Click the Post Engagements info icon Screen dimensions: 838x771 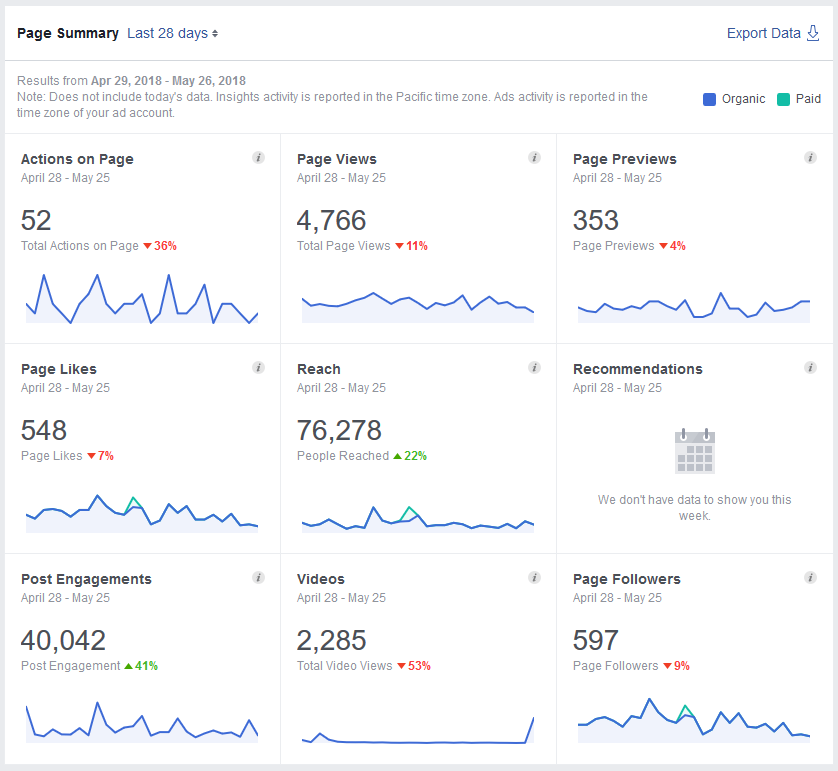[258, 578]
